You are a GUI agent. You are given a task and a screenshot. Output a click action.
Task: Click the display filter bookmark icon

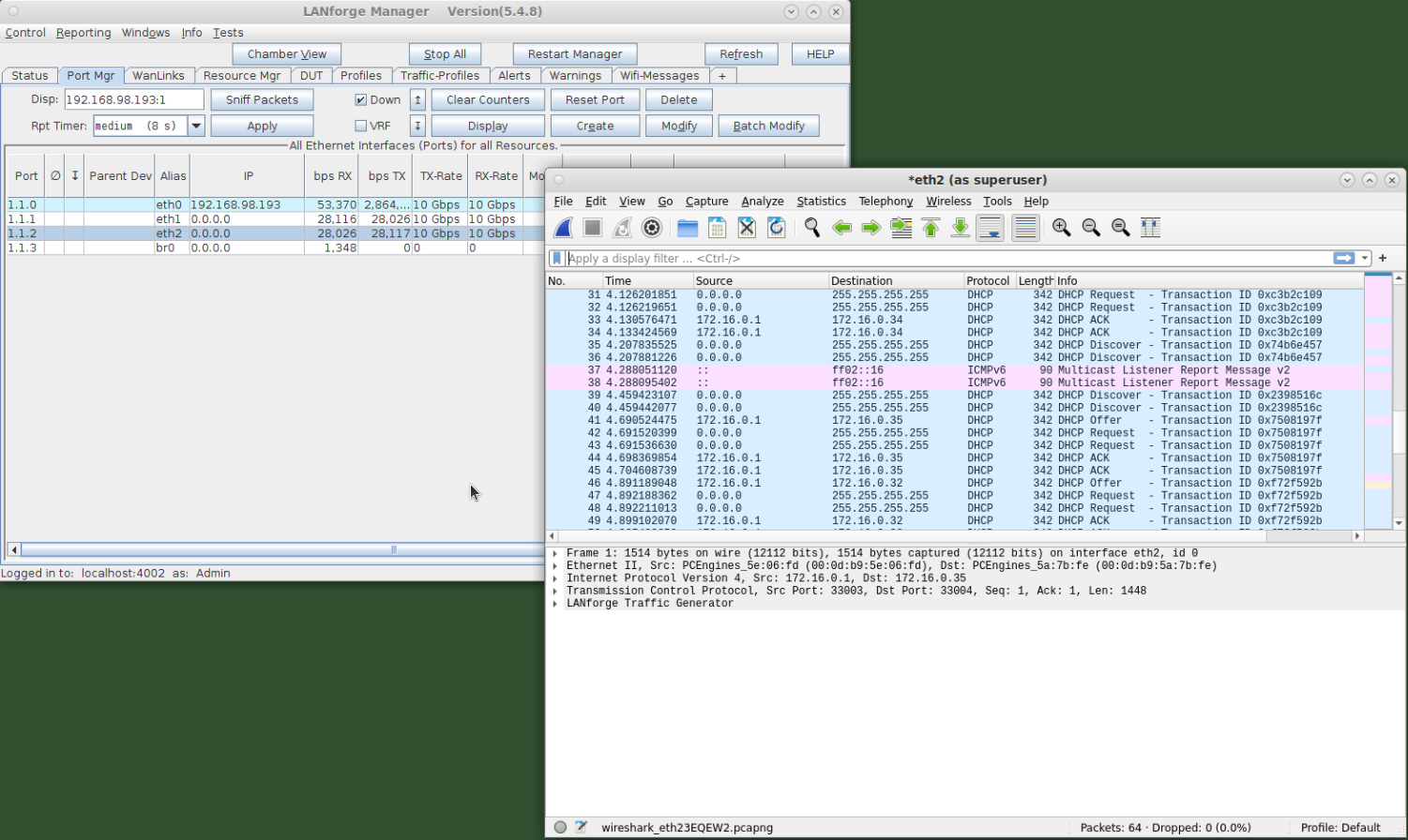click(x=557, y=258)
